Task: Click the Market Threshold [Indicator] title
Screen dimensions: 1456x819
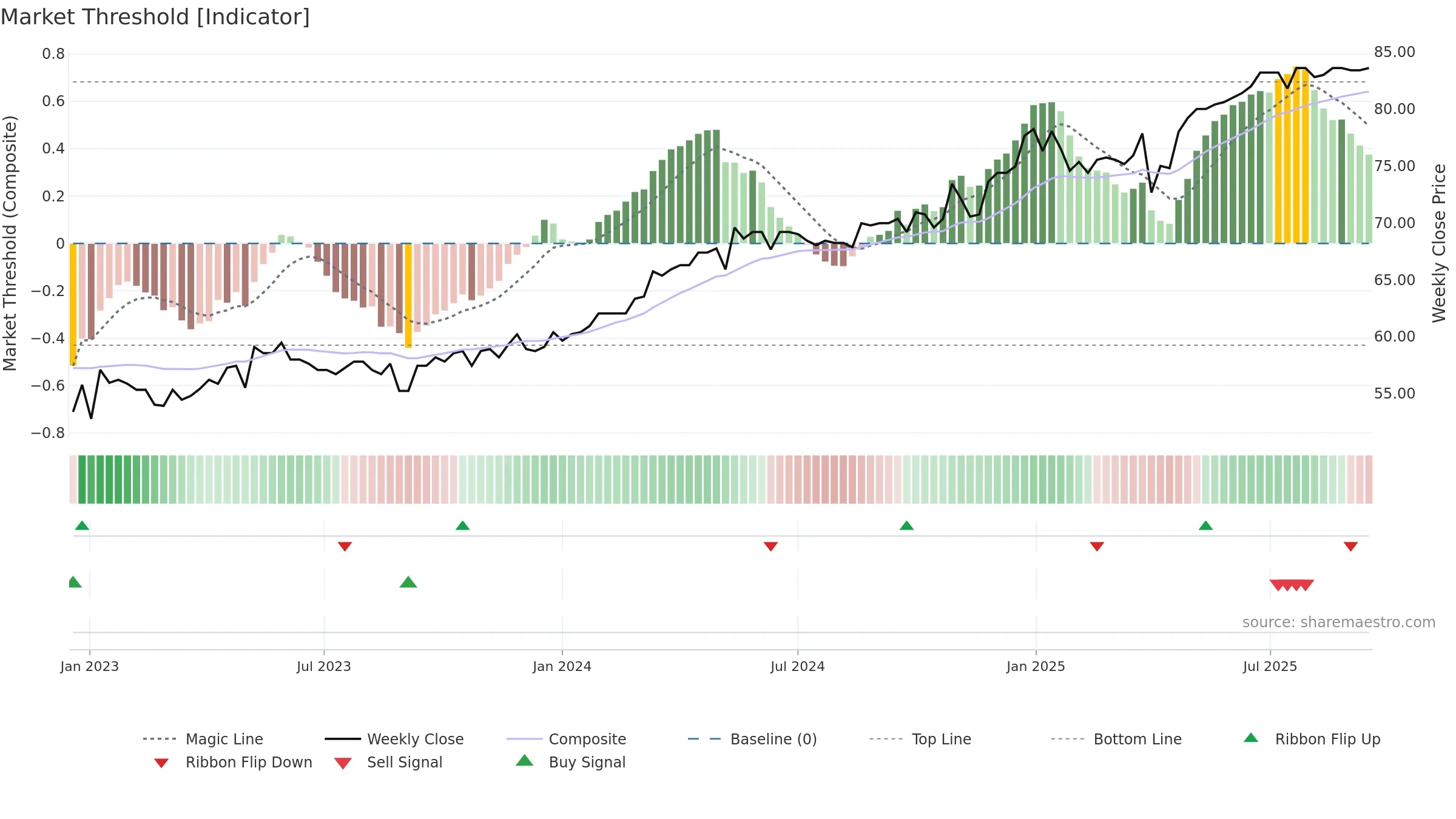Action: point(155,17)
